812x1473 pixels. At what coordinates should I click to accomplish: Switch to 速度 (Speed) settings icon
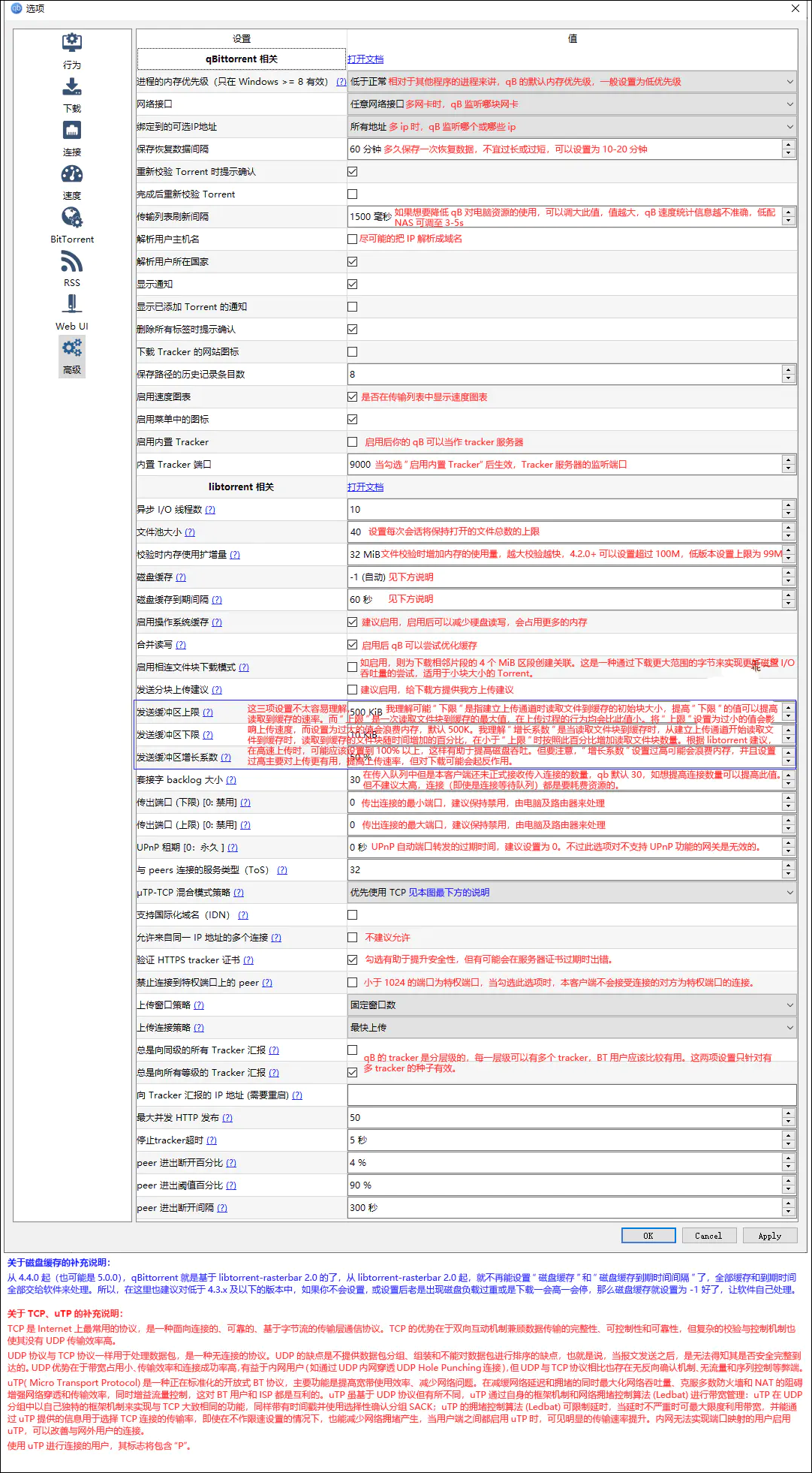pos(72,174)
